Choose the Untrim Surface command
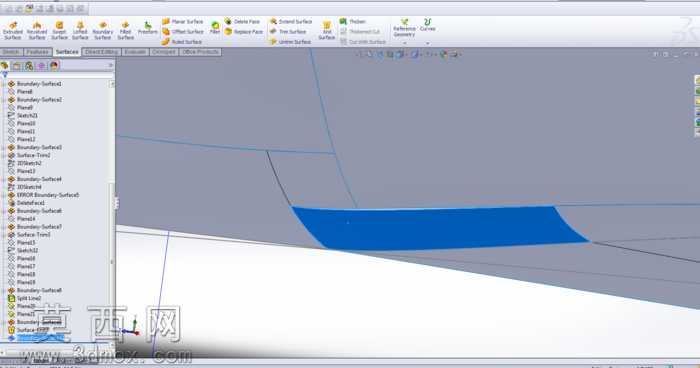 coord(290,42)
